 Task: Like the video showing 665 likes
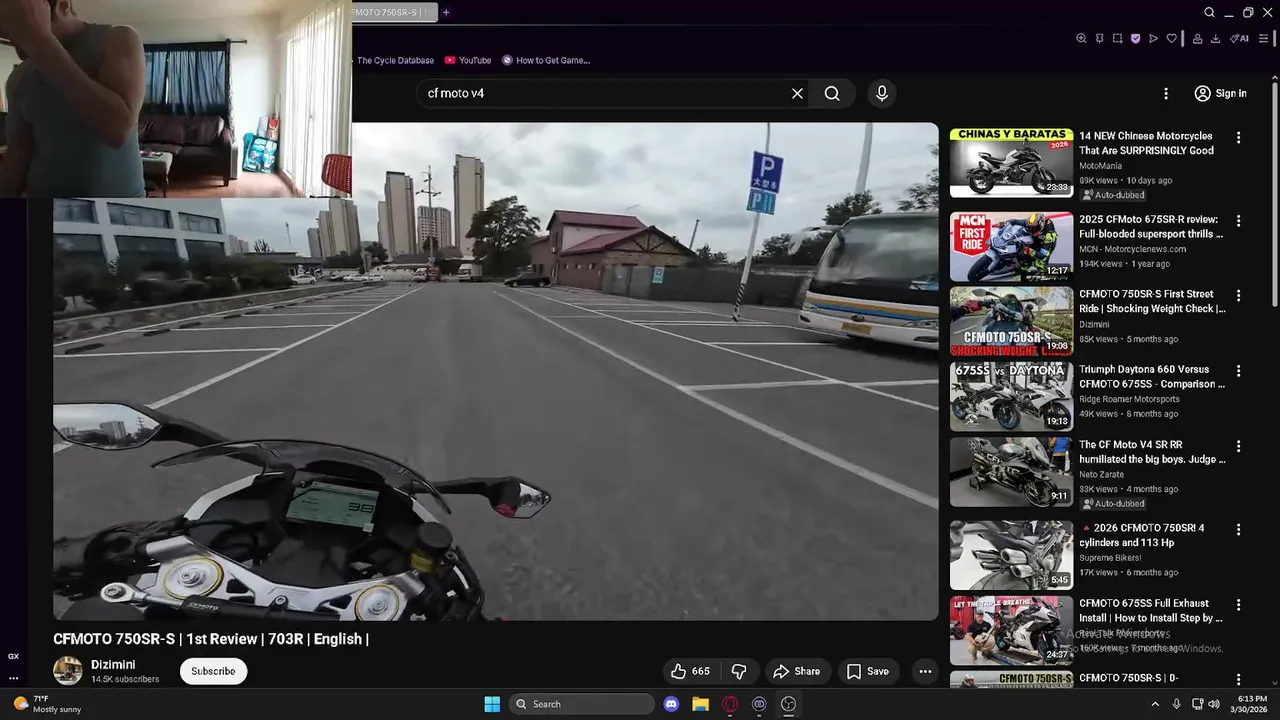(x=690, y=671)
